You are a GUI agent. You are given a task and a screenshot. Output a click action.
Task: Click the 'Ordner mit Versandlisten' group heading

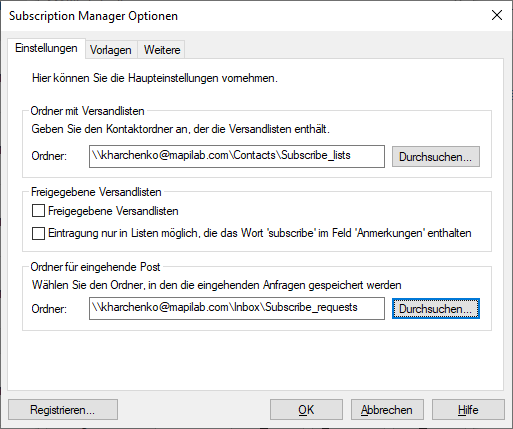tap(87, 111)
